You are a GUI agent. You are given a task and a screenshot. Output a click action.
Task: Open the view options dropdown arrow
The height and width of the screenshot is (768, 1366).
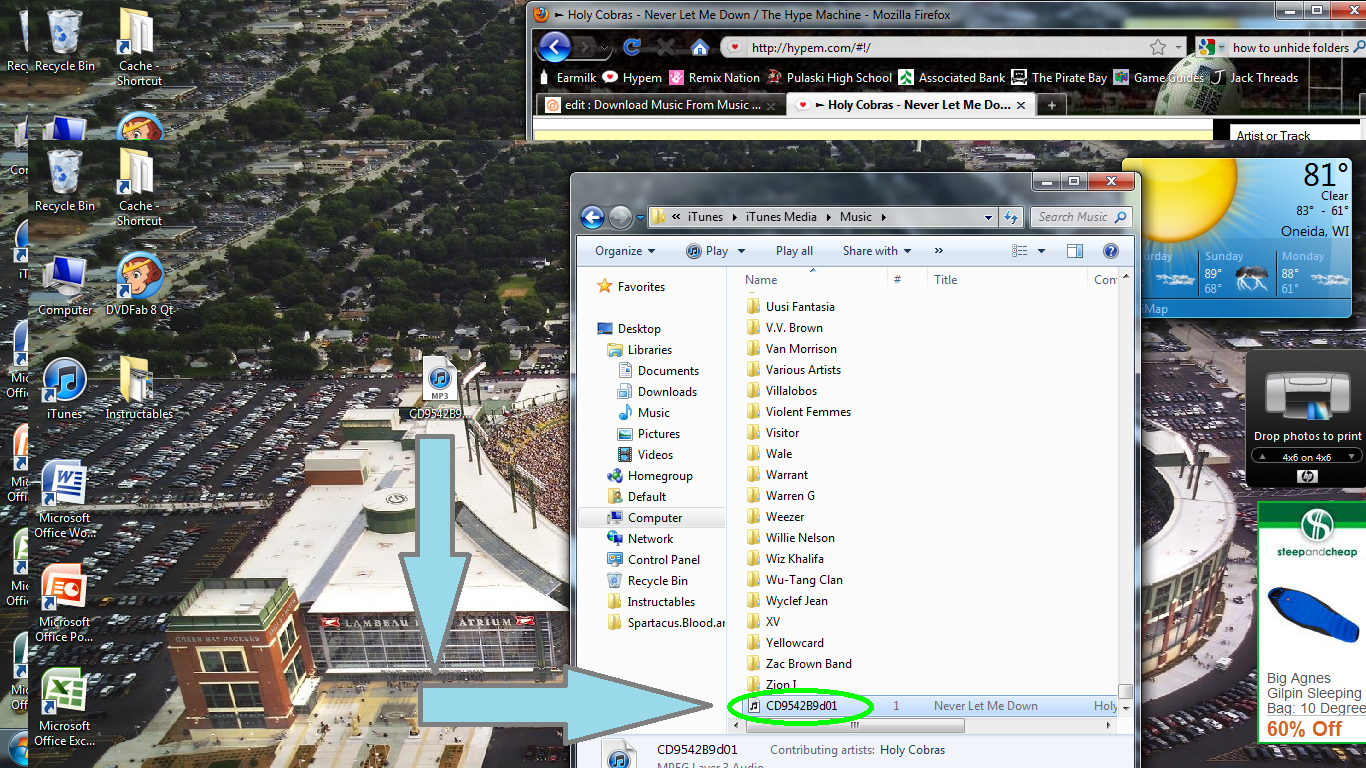(x=1041, y=251)
